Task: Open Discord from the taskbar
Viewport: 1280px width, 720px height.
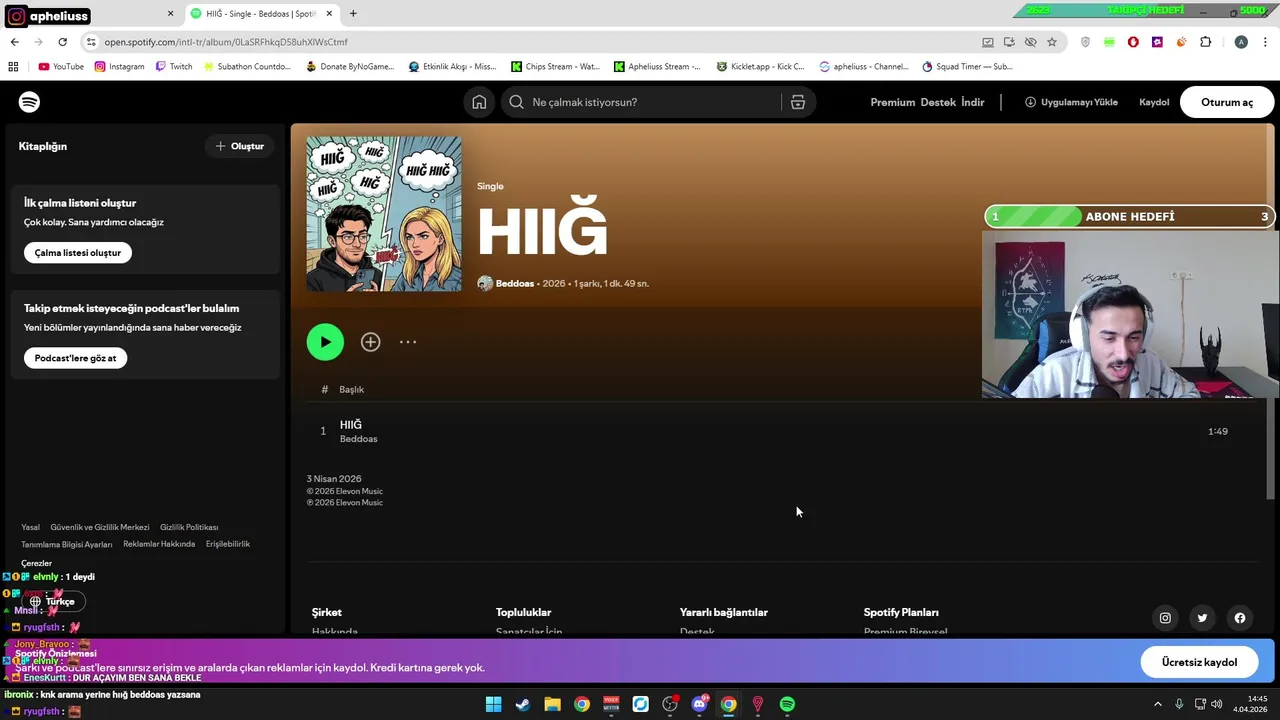Action: tap(699, 704)
